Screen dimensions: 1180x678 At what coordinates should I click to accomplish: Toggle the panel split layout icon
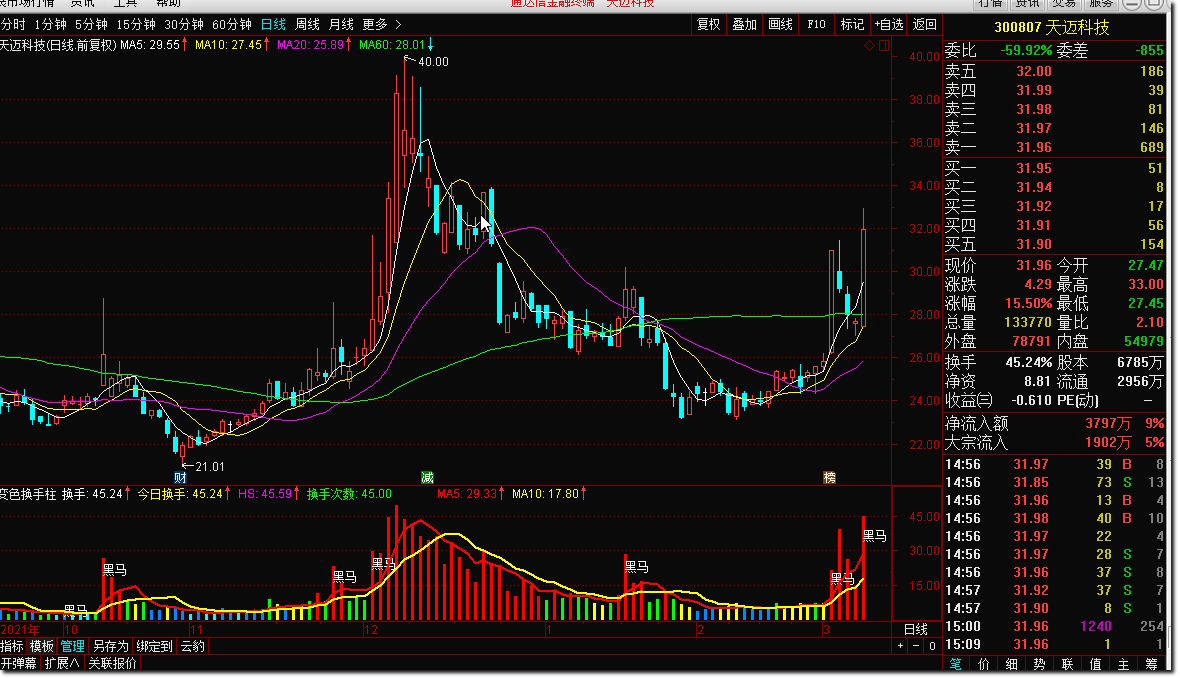884,46
